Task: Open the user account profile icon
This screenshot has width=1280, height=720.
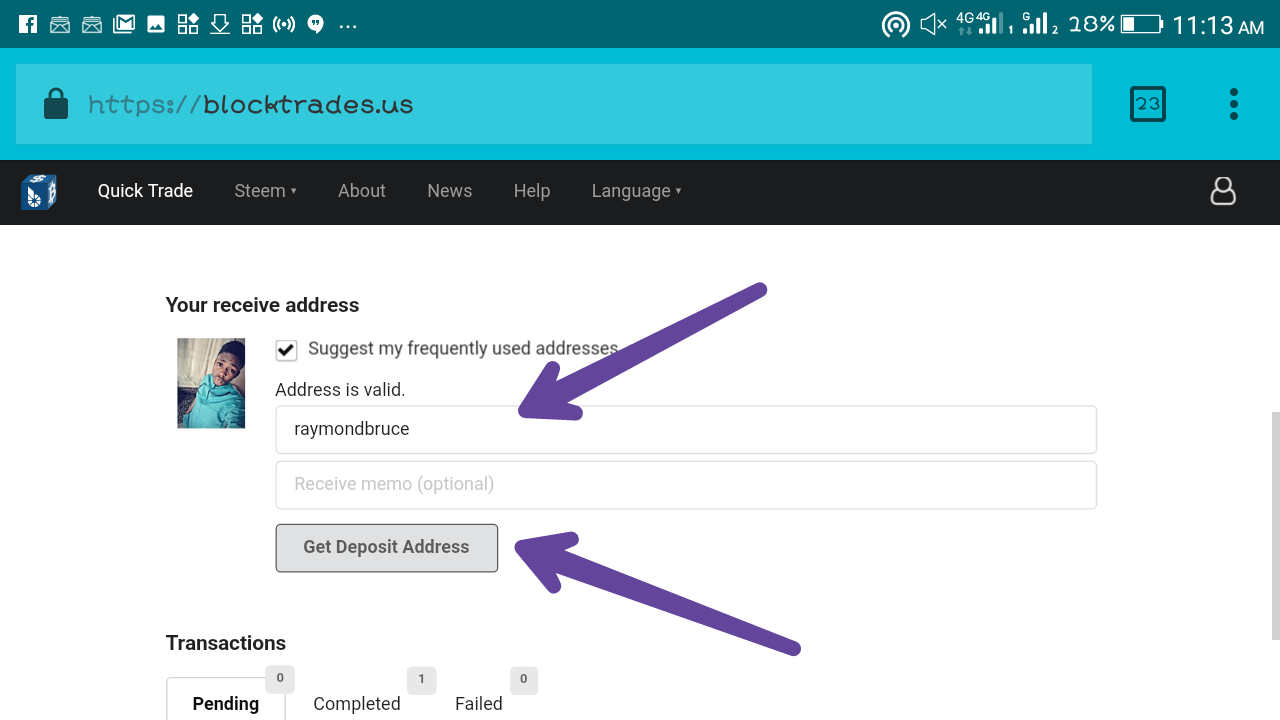Action: coord(1223,191)
